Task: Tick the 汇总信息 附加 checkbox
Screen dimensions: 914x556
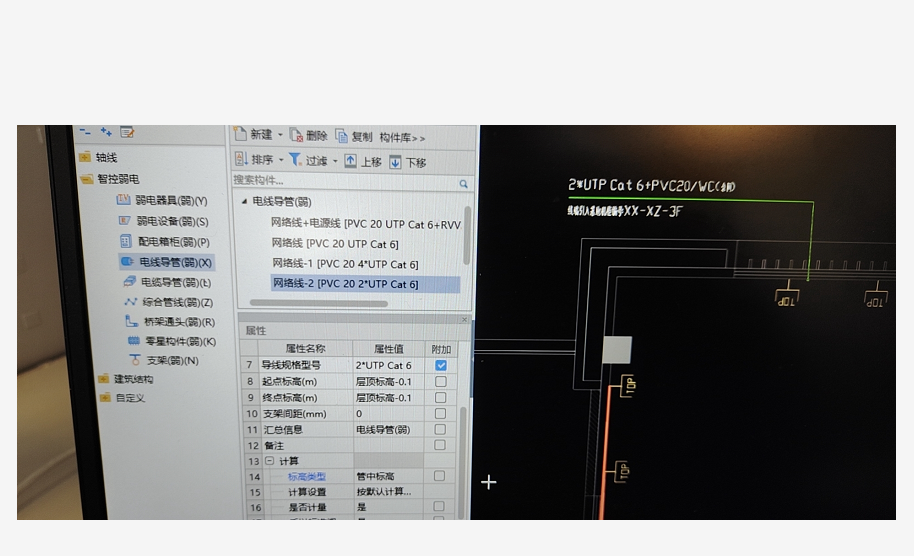Action: click(441, 430)
